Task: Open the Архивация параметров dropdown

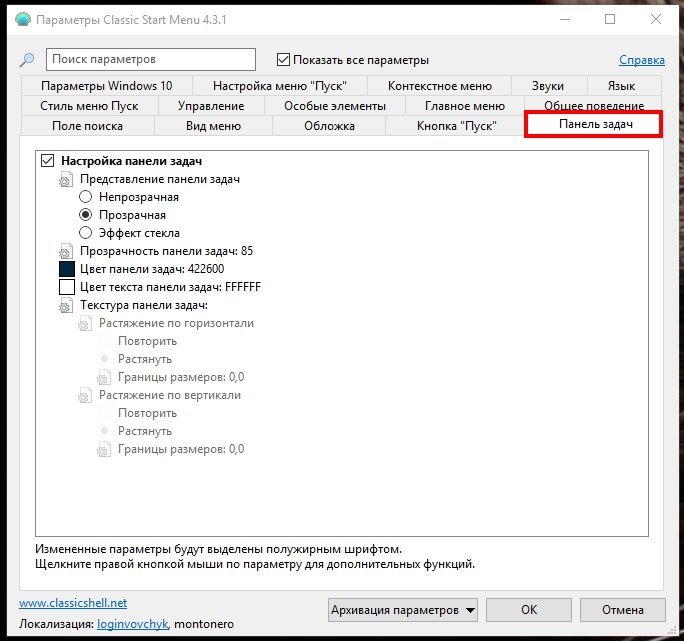Action: 403,610
